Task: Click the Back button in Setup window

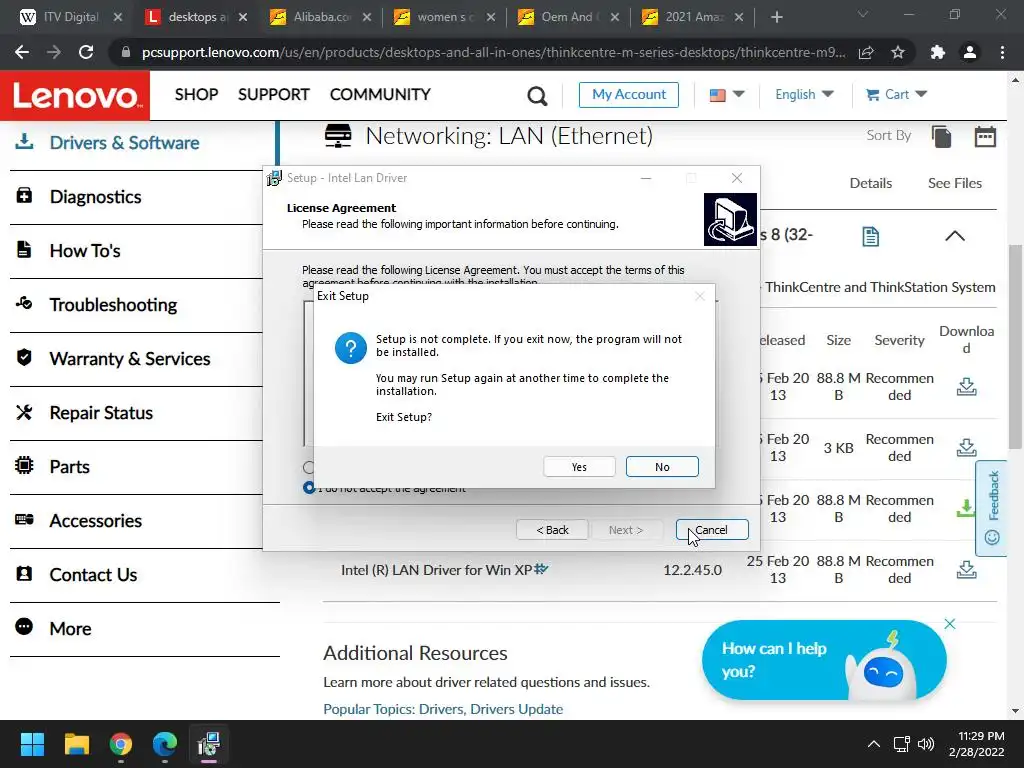Action: [552, 530]
